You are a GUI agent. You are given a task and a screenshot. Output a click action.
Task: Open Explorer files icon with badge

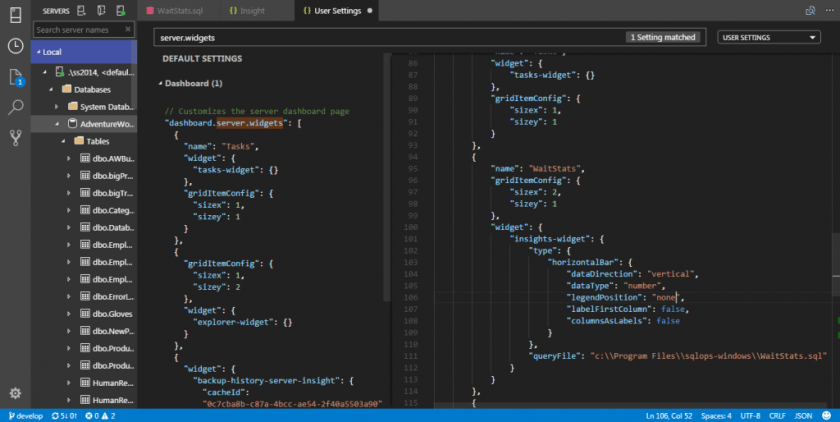16,77
